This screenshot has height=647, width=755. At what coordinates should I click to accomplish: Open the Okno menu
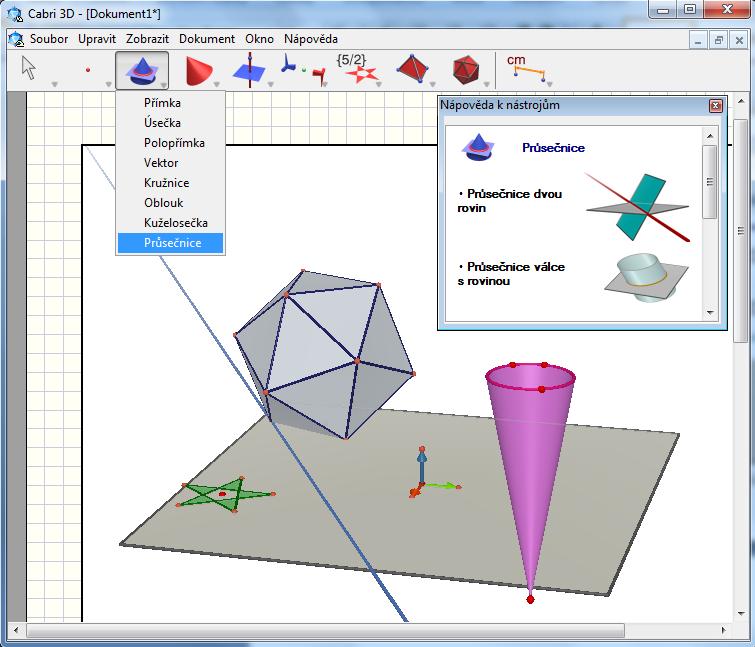(260, 39)
